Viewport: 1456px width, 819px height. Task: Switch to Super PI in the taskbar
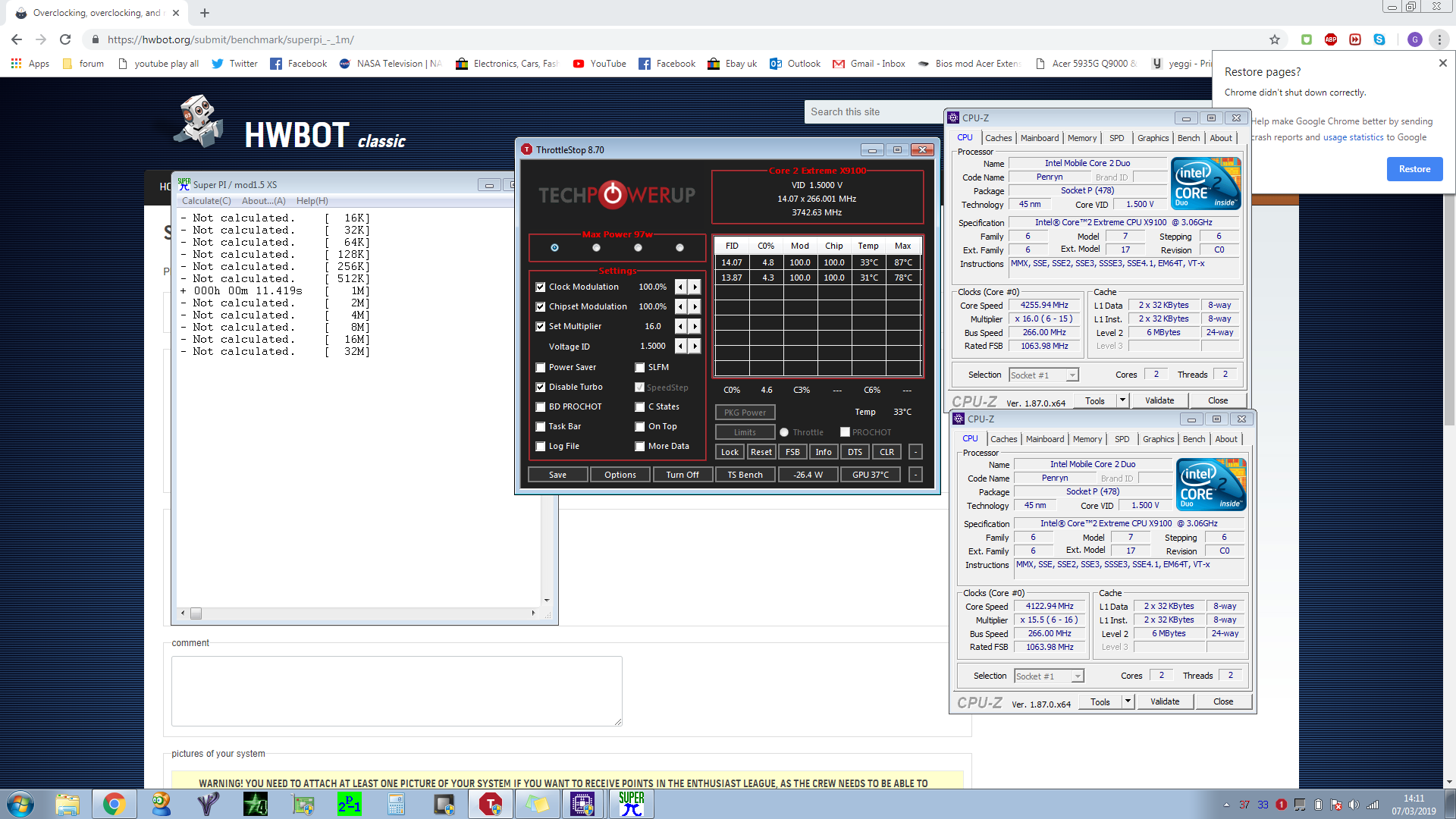point(631,804)
